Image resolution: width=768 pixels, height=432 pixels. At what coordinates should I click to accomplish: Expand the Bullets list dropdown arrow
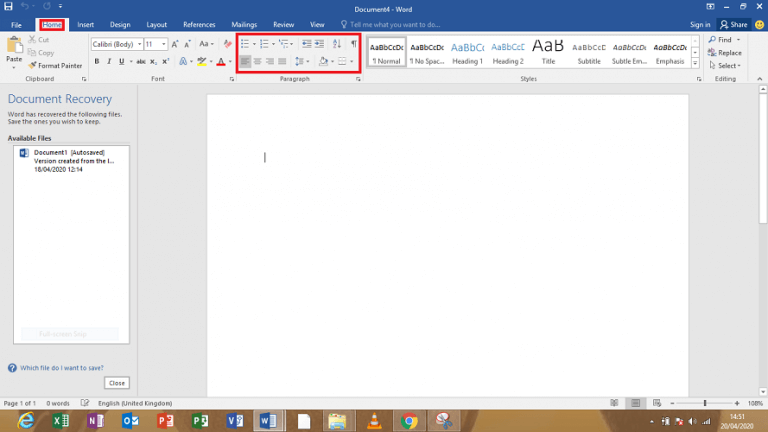[254, 44]
